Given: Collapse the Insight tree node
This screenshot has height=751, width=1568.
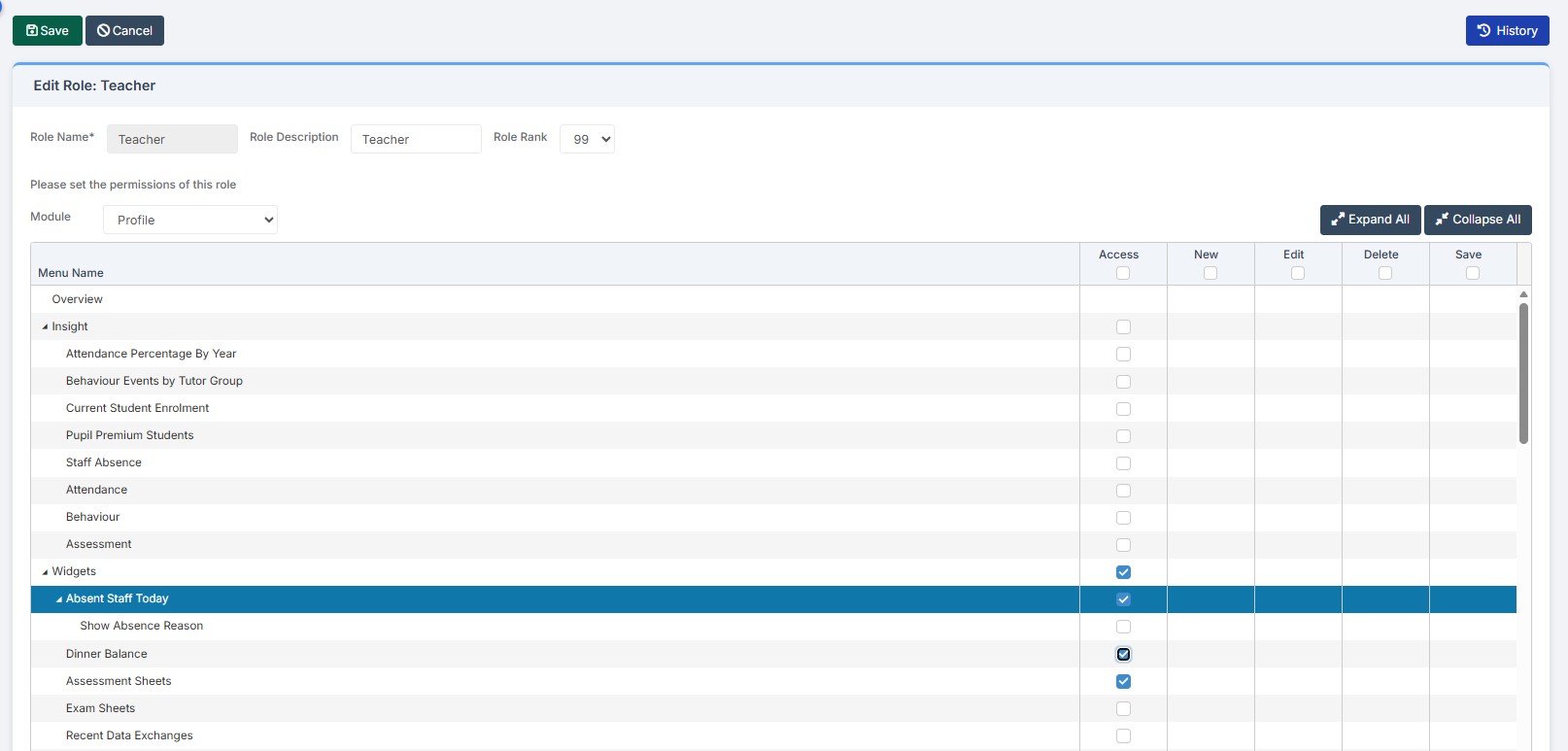Looking at the screenshot, I should point(45,327).
